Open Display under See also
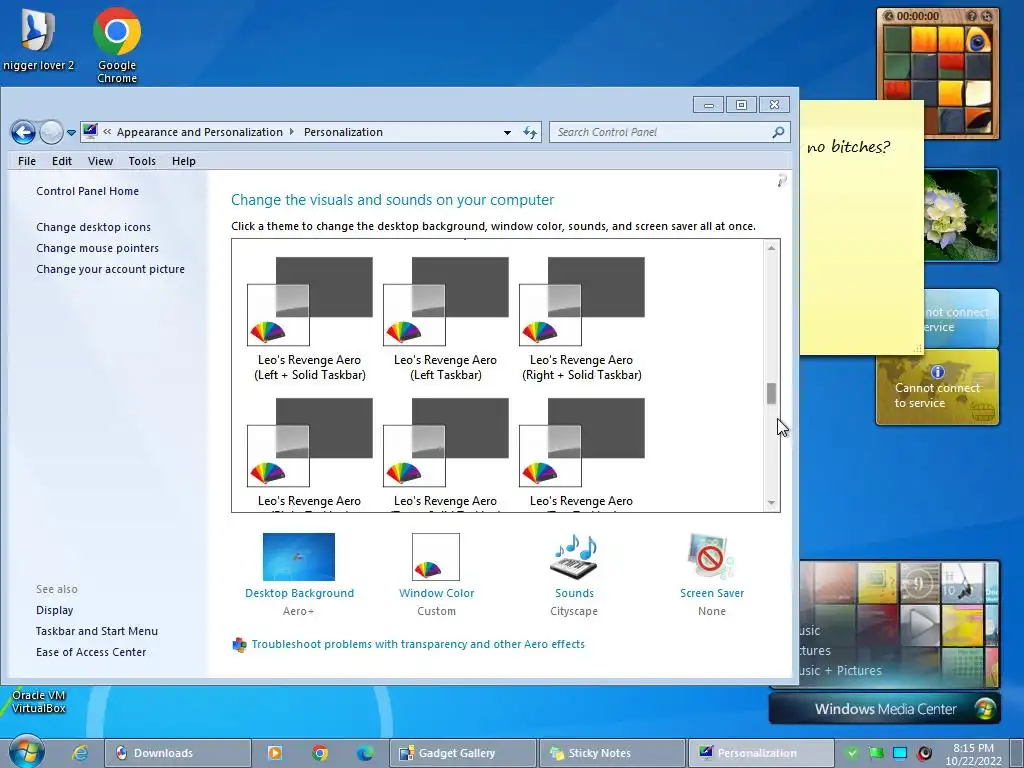This screenshot has height=768, width=1024. pos(55,610)
